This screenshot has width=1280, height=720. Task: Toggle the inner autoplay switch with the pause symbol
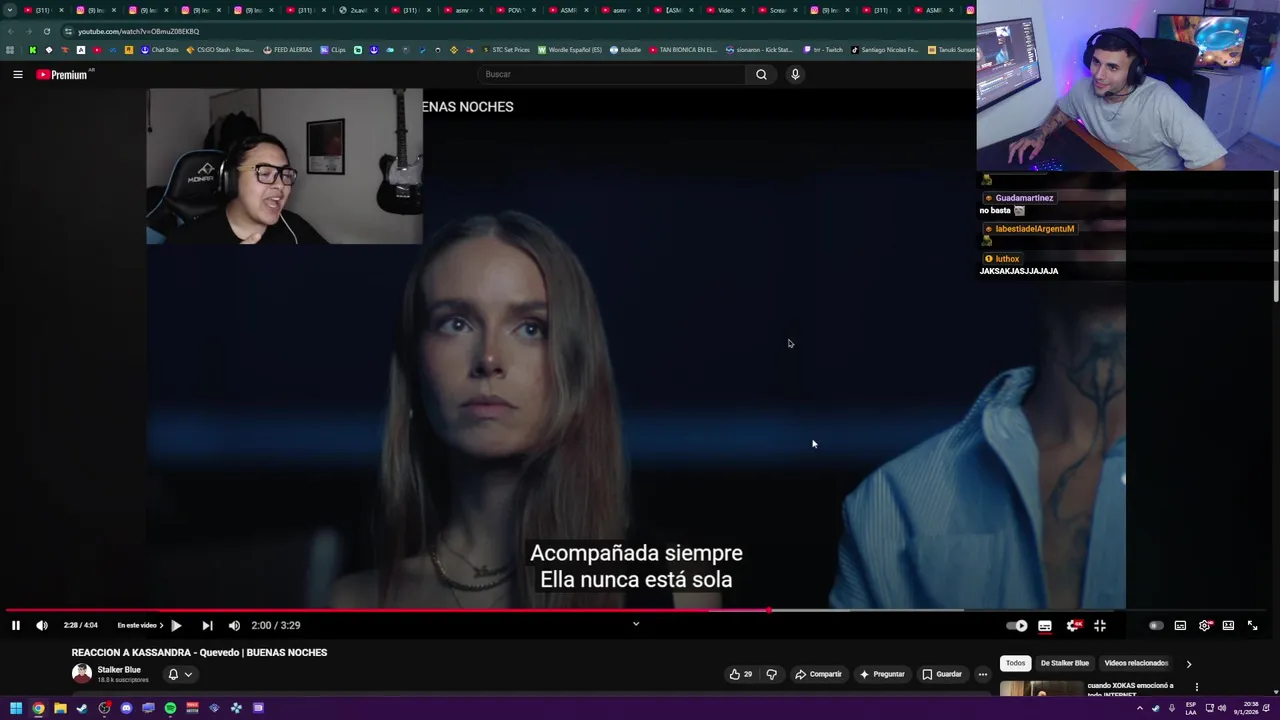point(1155,626)
